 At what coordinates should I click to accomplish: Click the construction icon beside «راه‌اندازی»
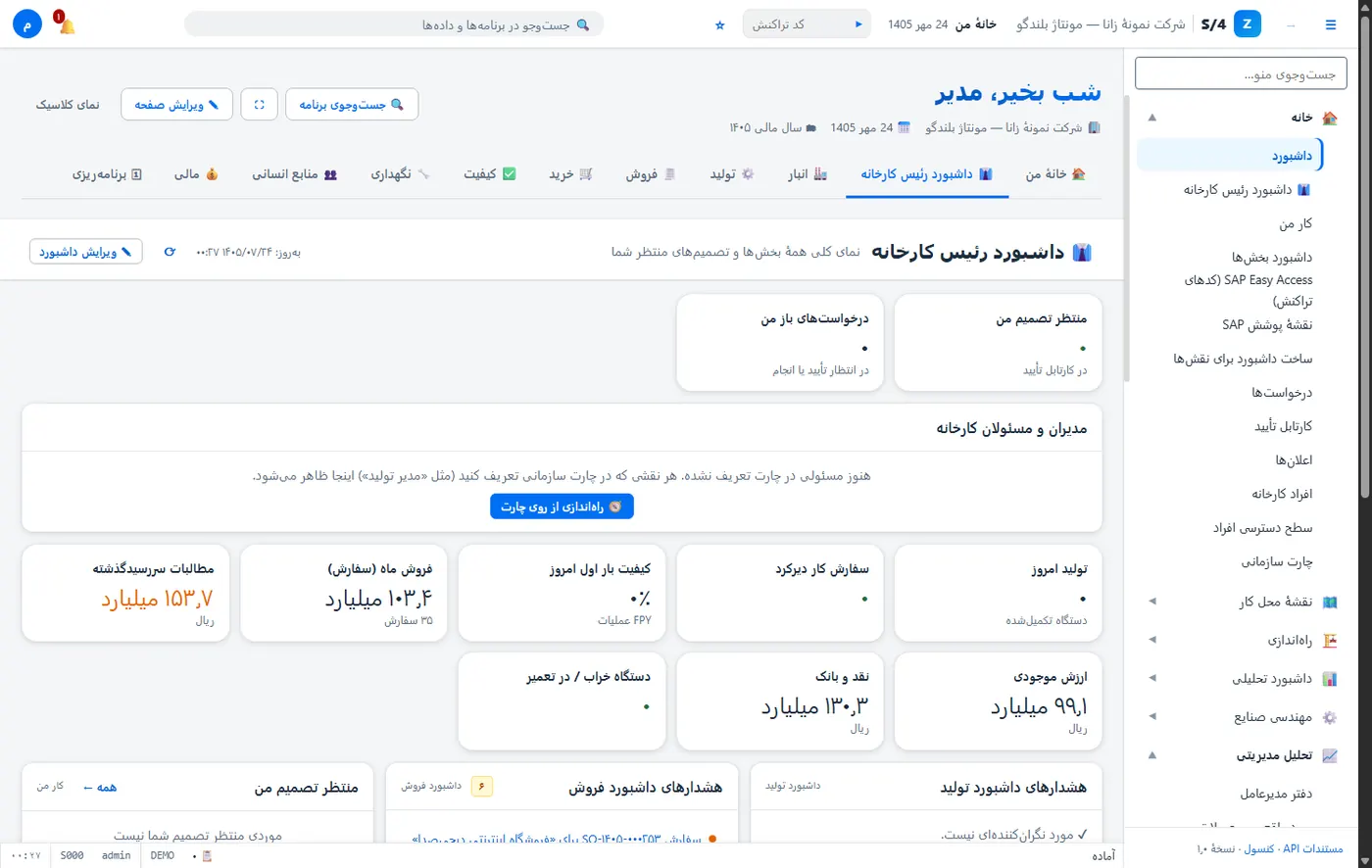1330,640
